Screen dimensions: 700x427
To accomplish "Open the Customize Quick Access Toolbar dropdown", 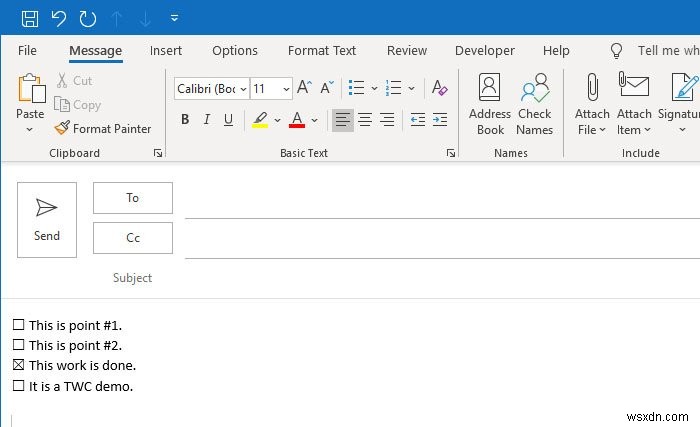I will click(x=175, y=18).
